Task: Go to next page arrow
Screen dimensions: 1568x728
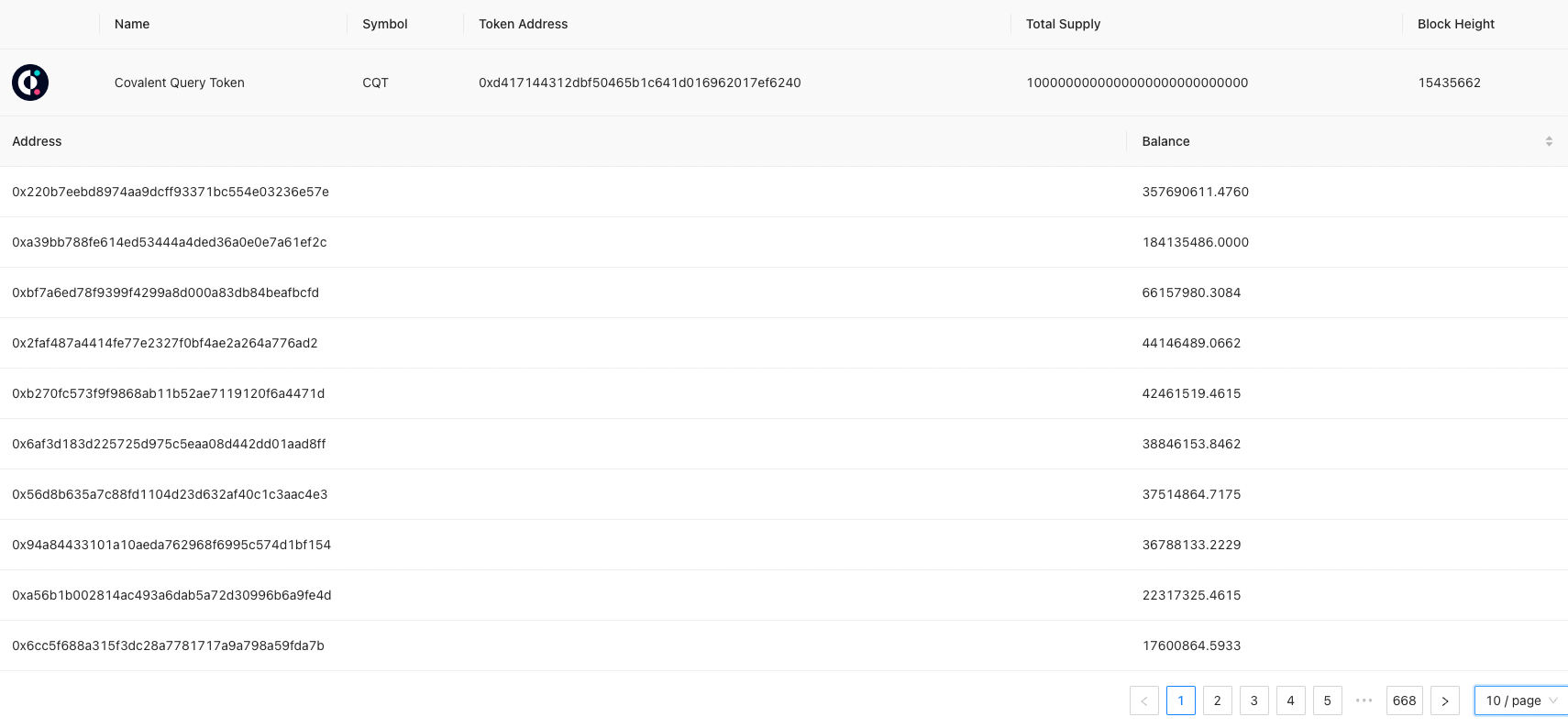Action: tap(1445, 700)
